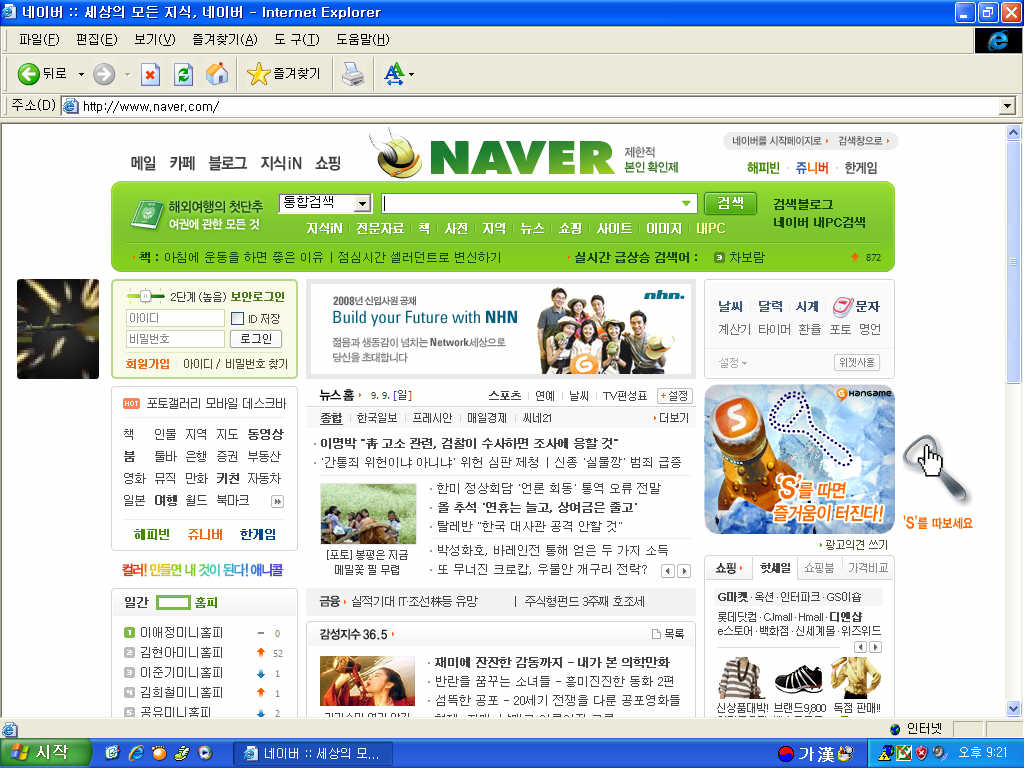
Task: Open Favorites star button
Action: (x=284, y=74)
